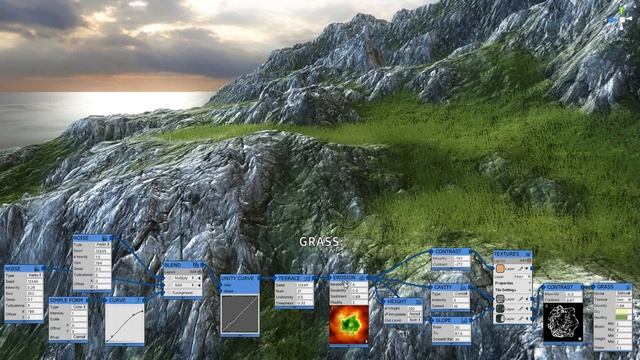
Task: Click the add layer icon in Blend Layers row
Action: [199, 272]
